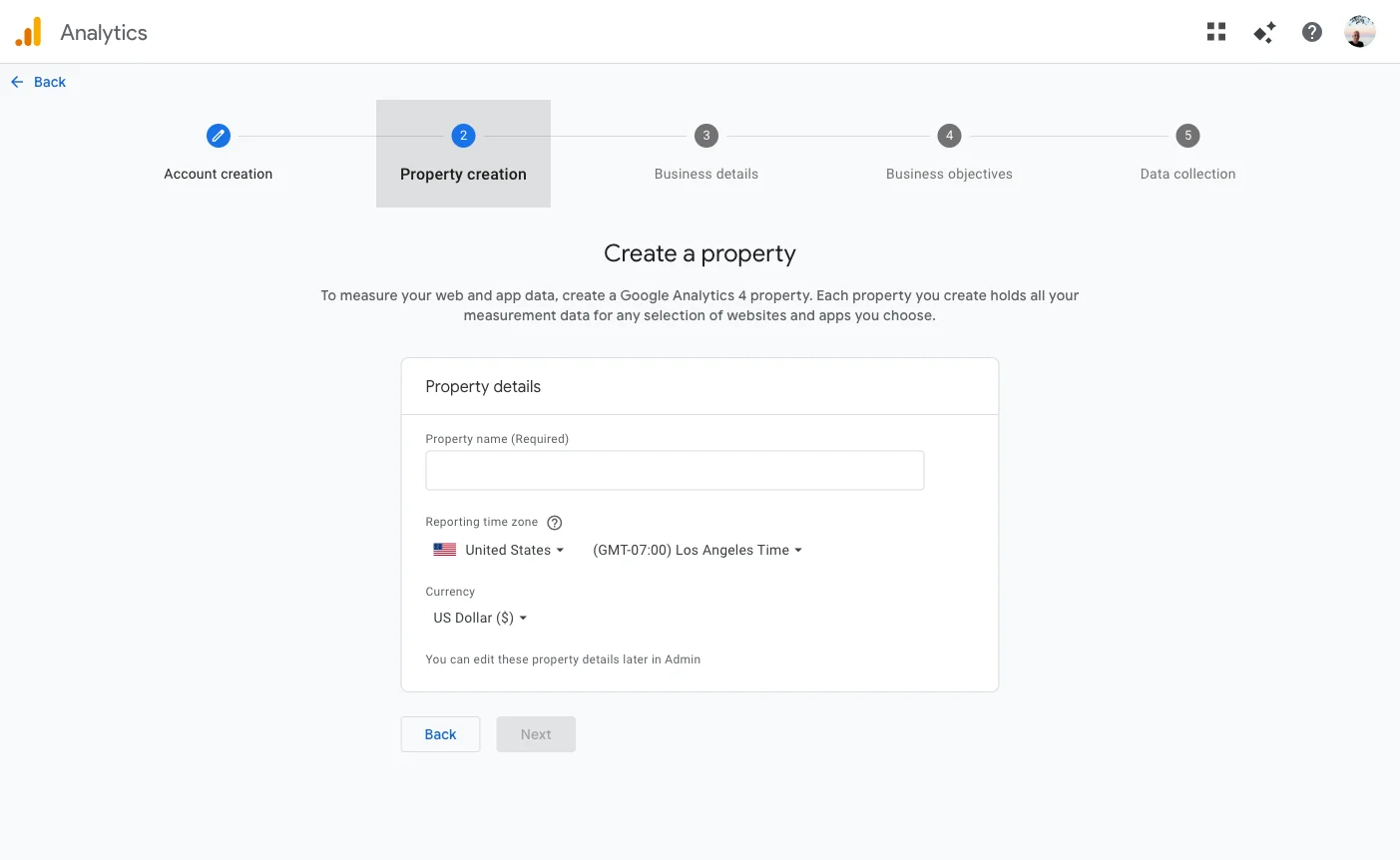Image resolution: width=1400 pixels, height=860 pixels.
Task: Click the Back navigation link
Action: [50, 81]
